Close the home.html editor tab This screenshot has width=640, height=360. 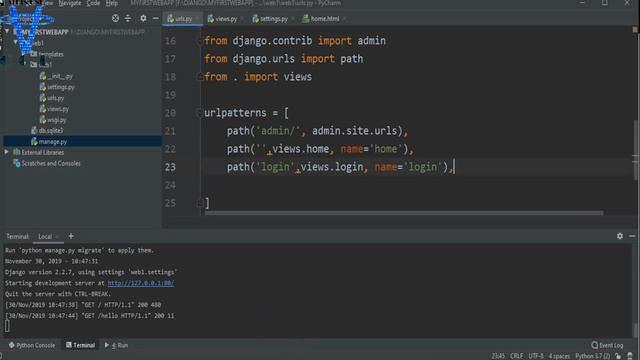tap(344, 19)
